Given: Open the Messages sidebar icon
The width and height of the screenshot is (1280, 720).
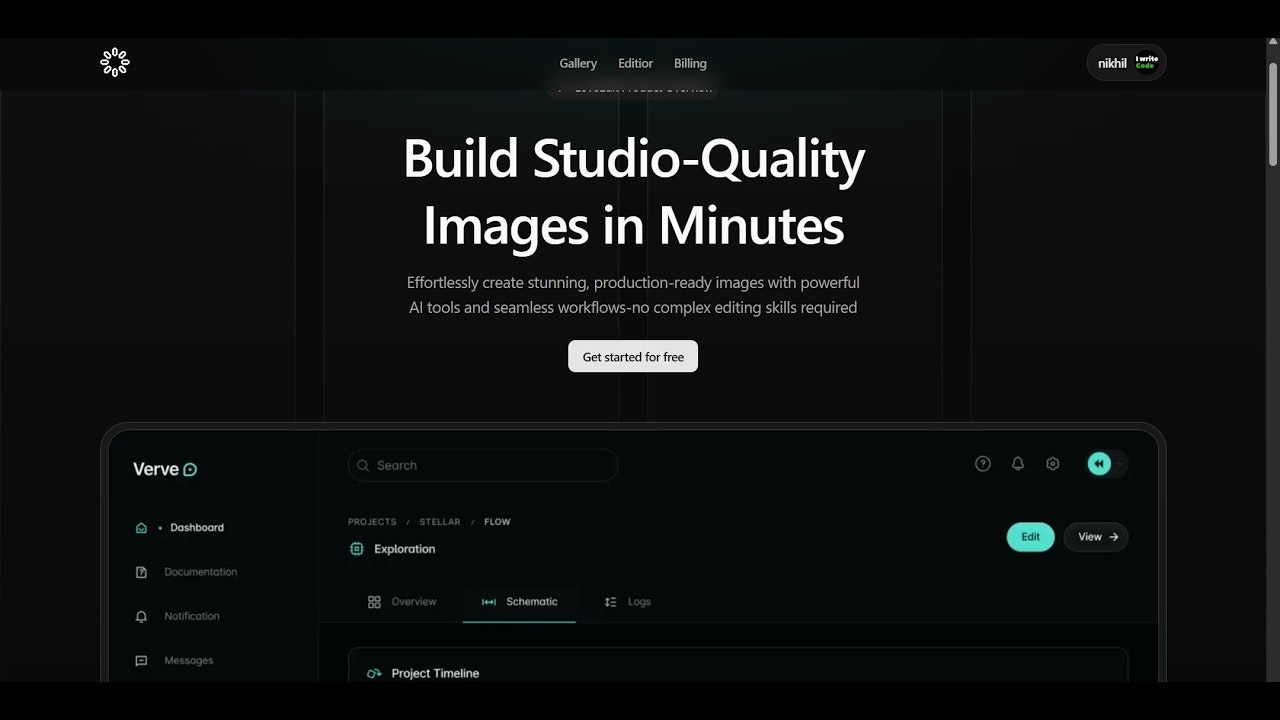Looking at the screenshot, I should (141, 660).
